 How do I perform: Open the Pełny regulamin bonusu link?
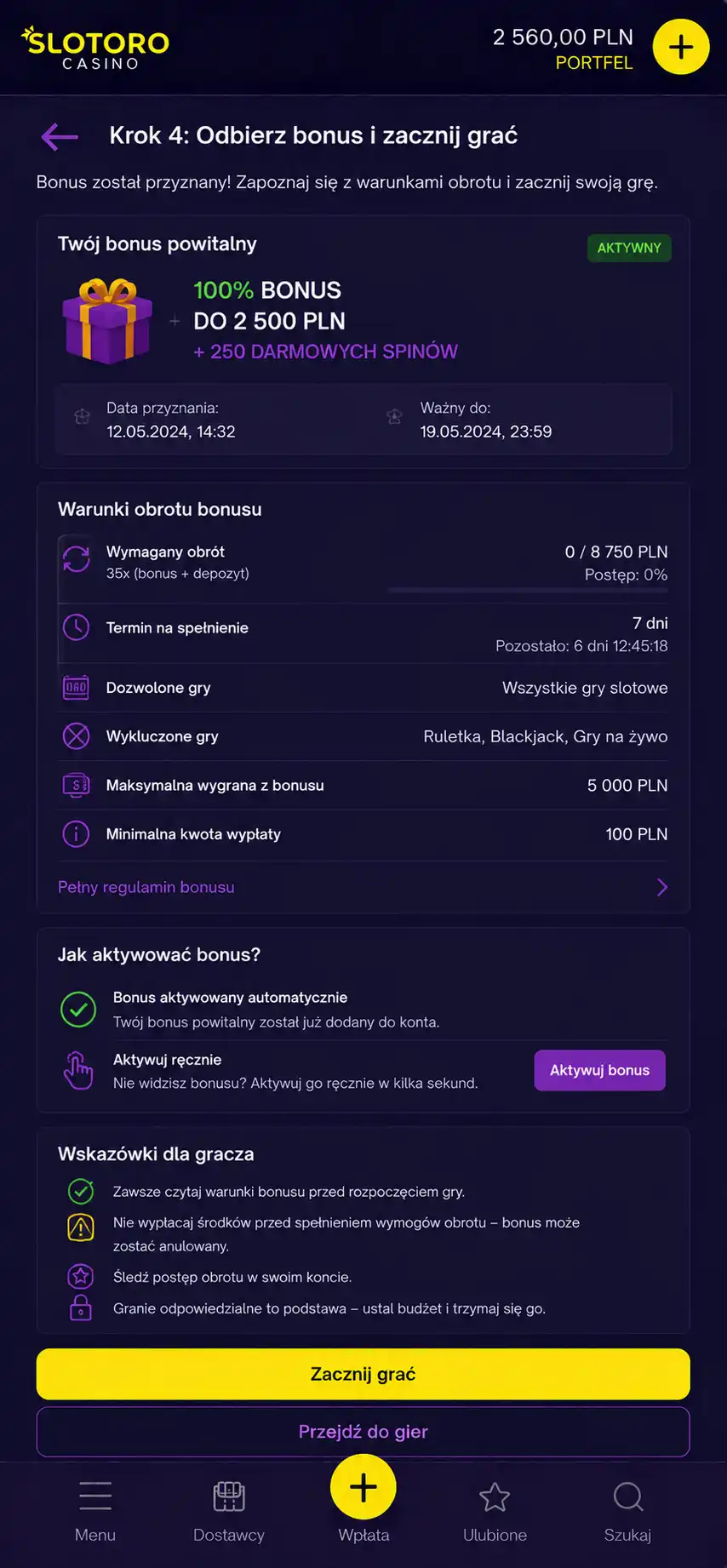tap(146, 887)
